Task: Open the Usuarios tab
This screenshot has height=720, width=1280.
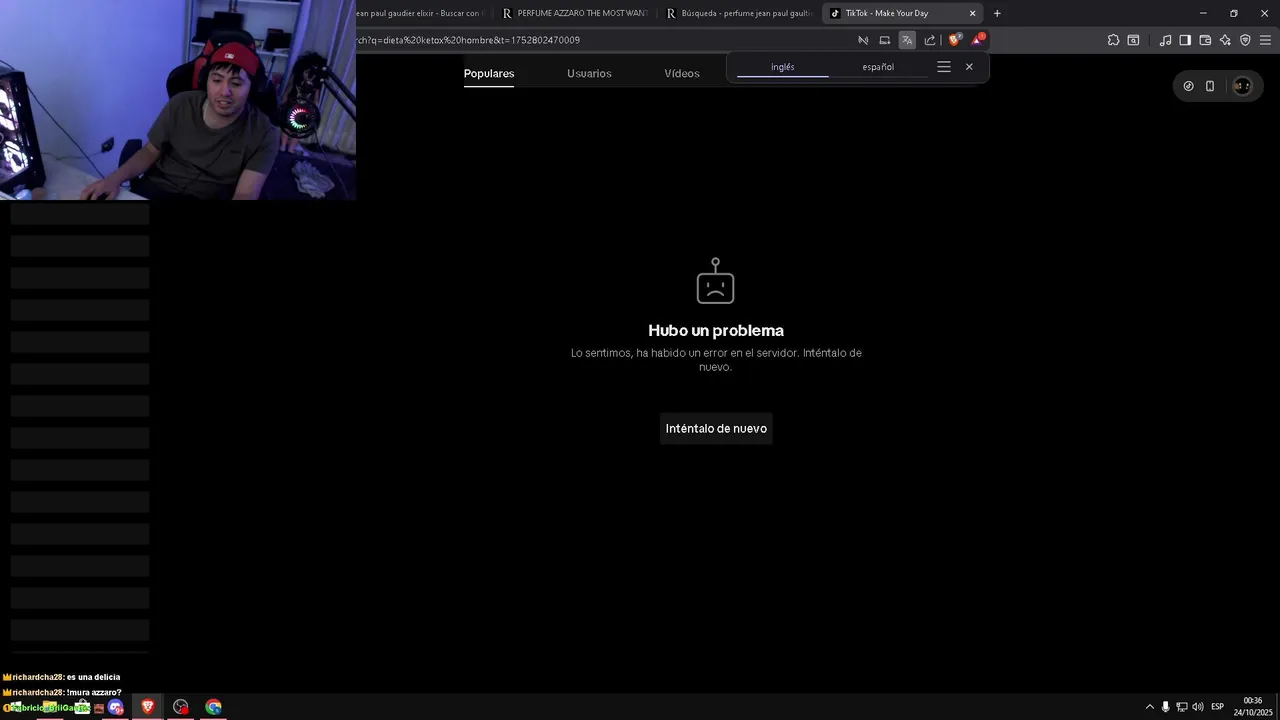Action: point(589,73)
